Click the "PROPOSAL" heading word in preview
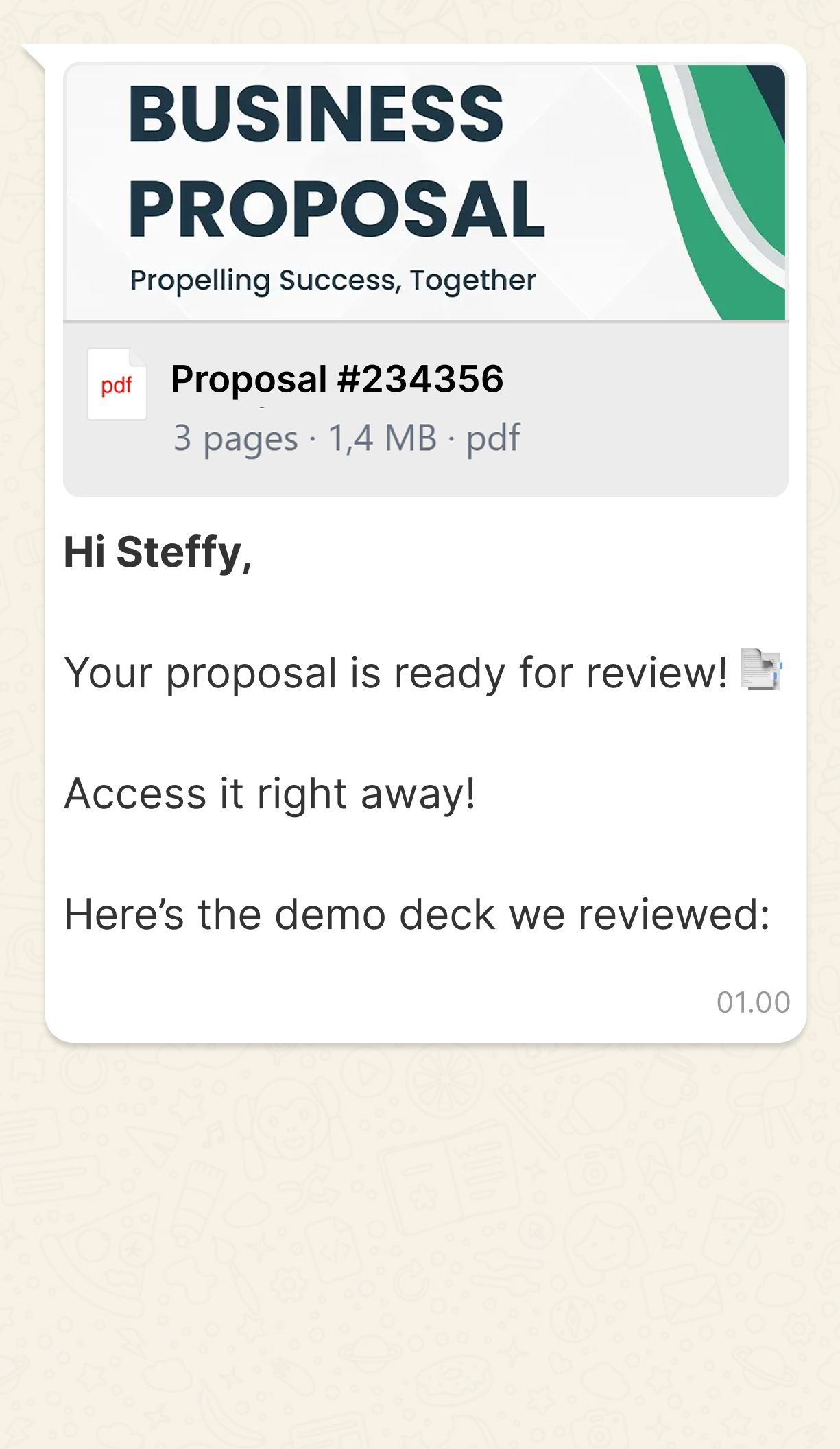The height and width of the screenshot is (1449, 840). pos(337,209)
